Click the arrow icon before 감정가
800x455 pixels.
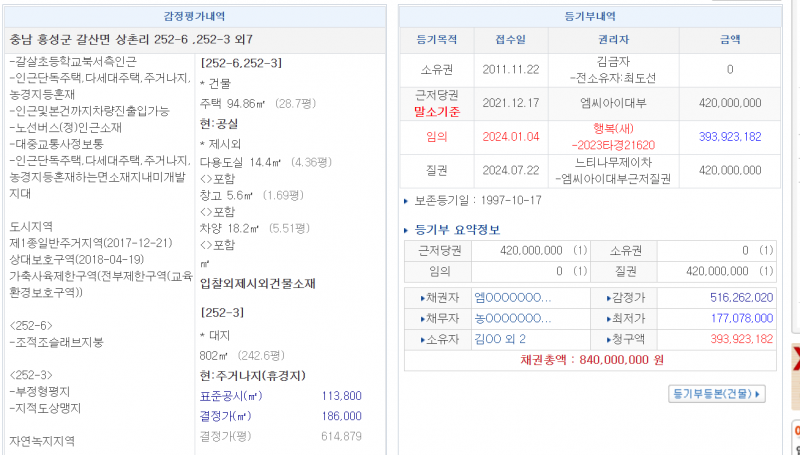click(608, 298)
